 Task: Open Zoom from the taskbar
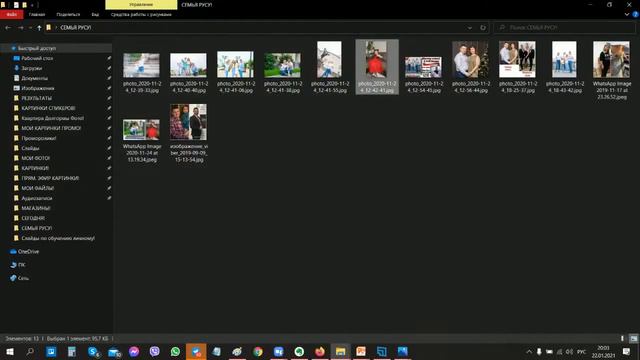[x=278, y=351]
